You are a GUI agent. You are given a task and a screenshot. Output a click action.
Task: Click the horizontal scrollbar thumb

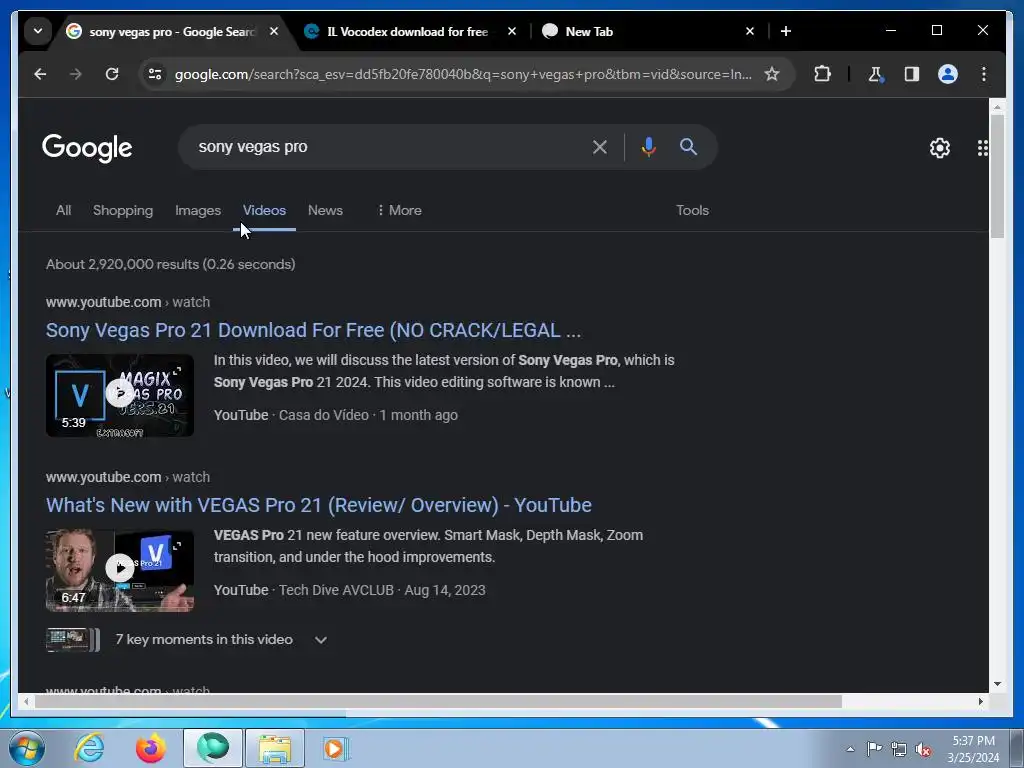pyautogui.click(x=438, y=701)
